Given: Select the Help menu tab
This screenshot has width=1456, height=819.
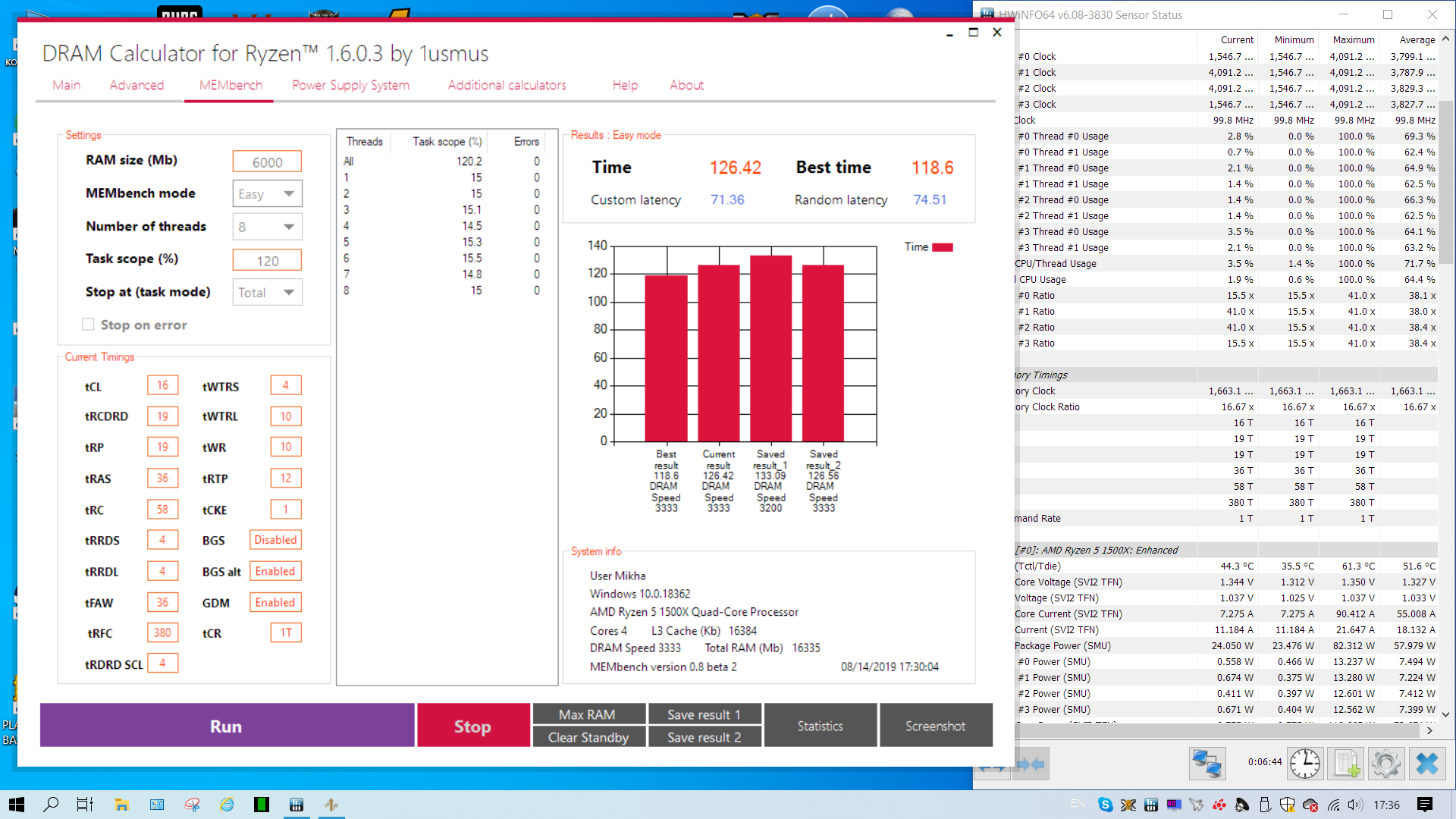Looking at the screenshot, I should point(623,85).
